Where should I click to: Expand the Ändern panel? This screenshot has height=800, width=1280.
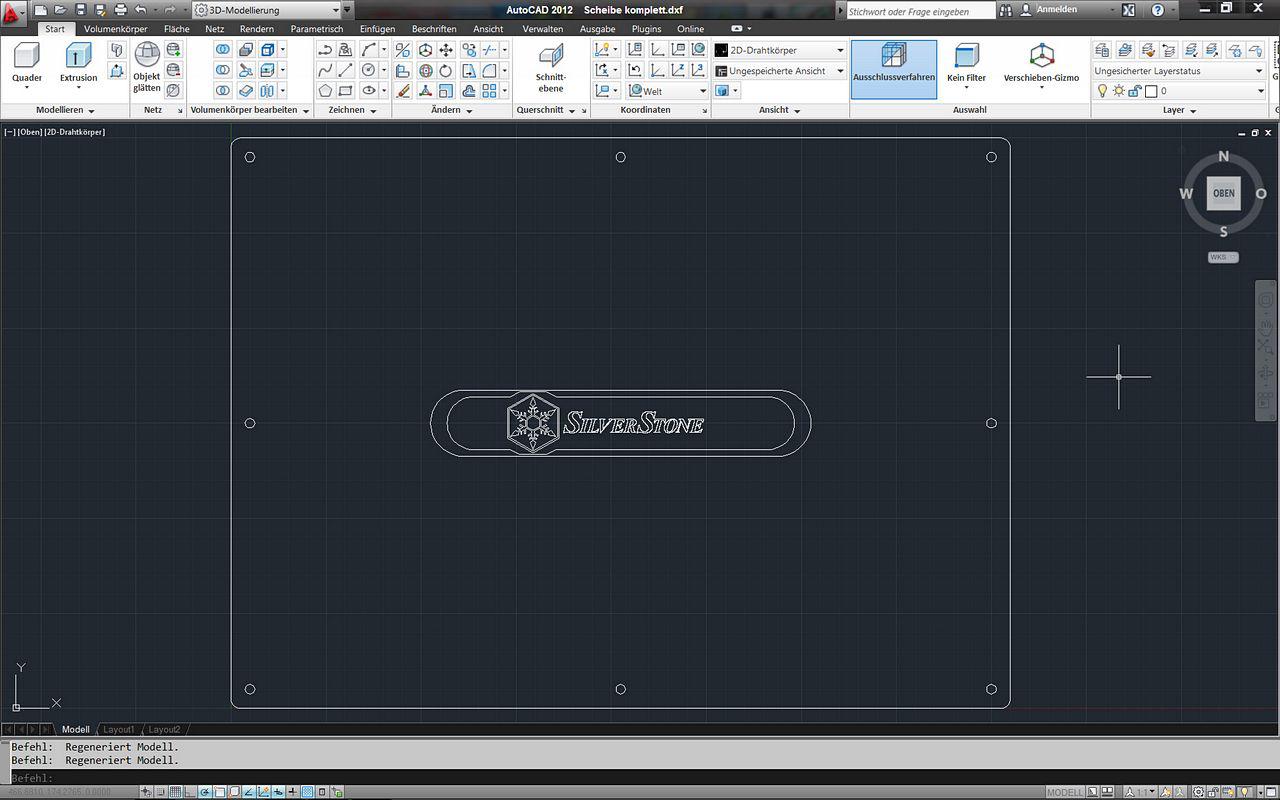point(452,110)
